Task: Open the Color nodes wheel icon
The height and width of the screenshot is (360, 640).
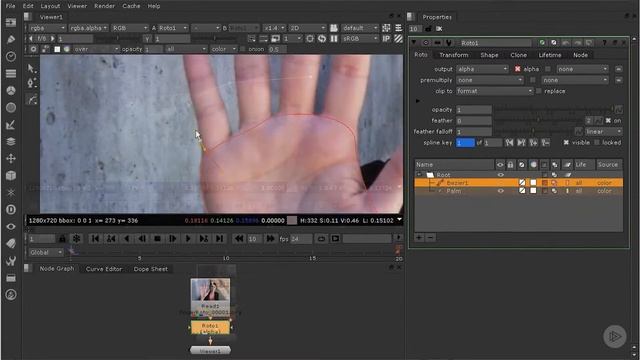Action: [11, 90]
